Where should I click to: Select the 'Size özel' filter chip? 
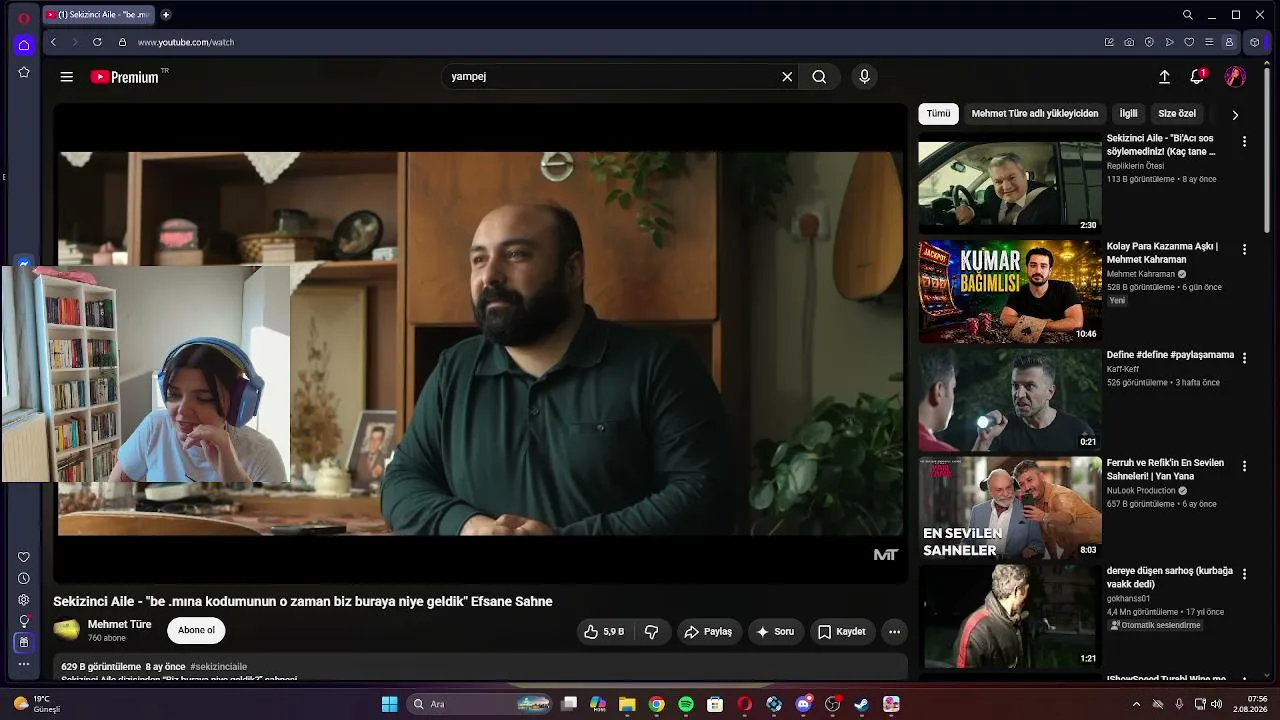(x=1177, y=114)
